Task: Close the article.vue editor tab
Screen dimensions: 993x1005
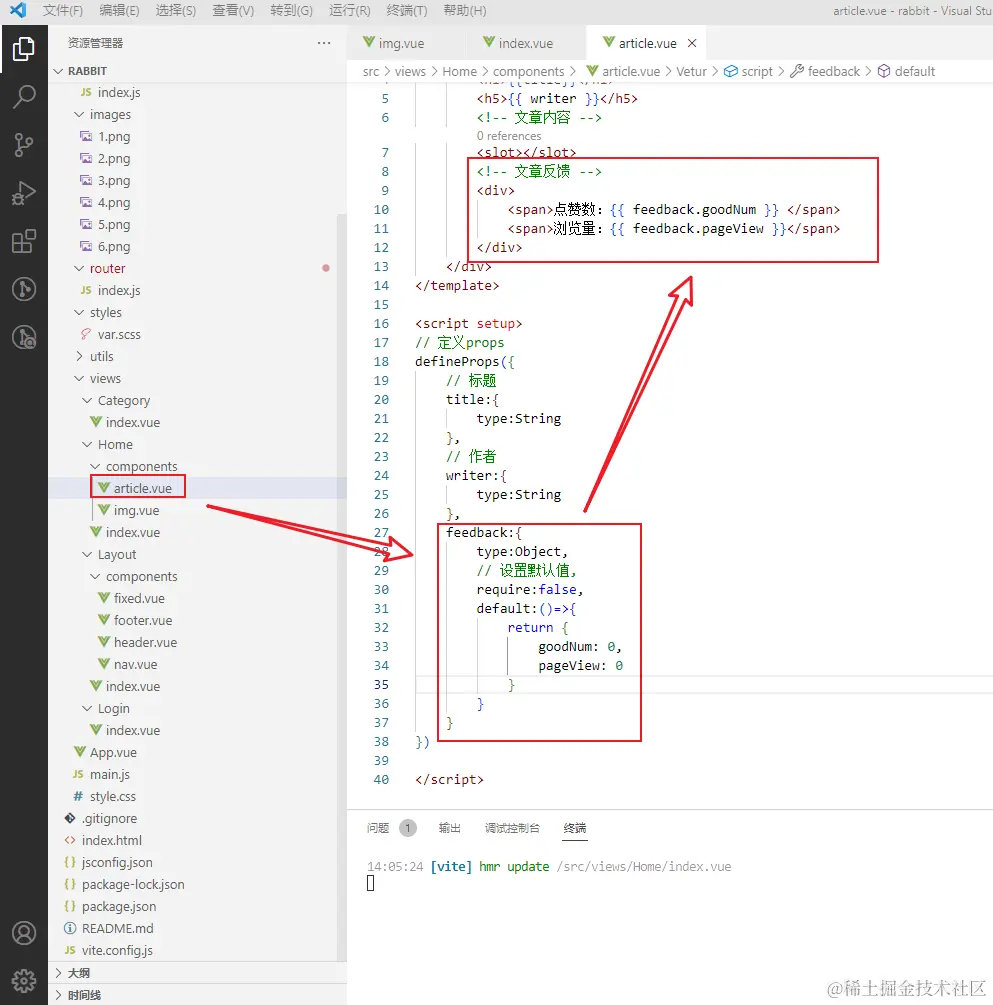Action: (x=692, y=43)
